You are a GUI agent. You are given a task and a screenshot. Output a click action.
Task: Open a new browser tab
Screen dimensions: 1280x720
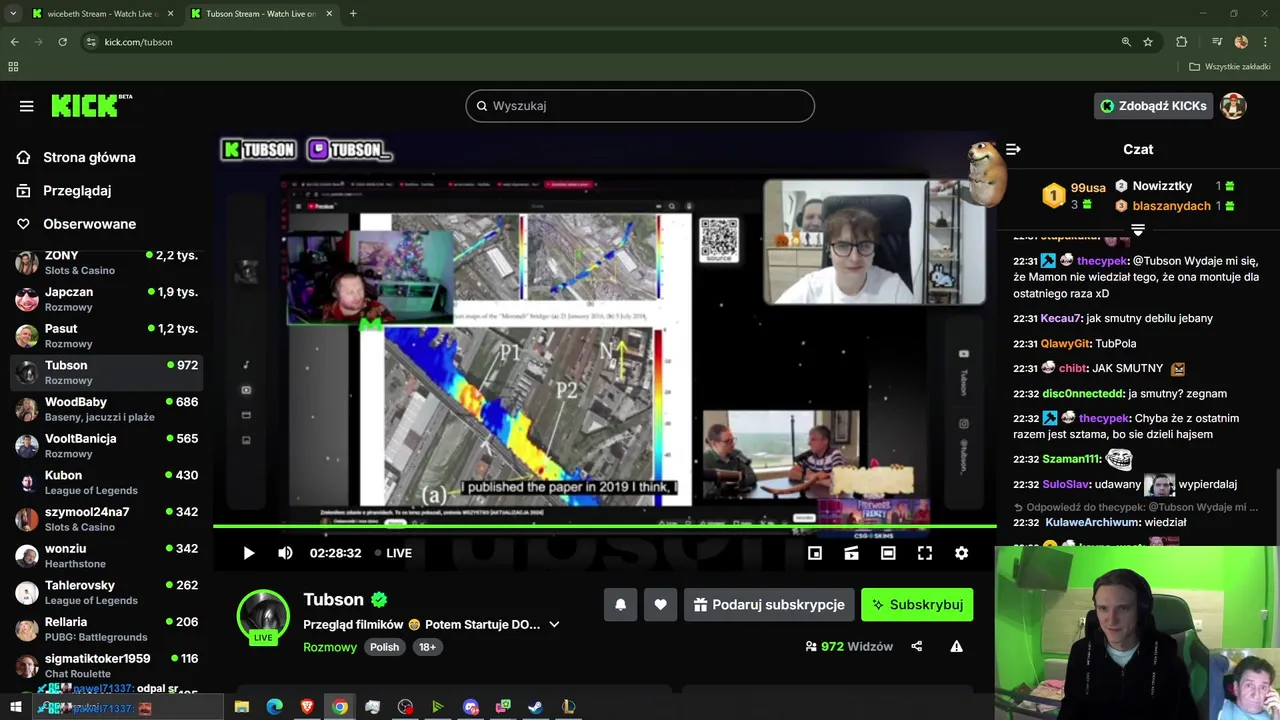[x=353, y=14]
